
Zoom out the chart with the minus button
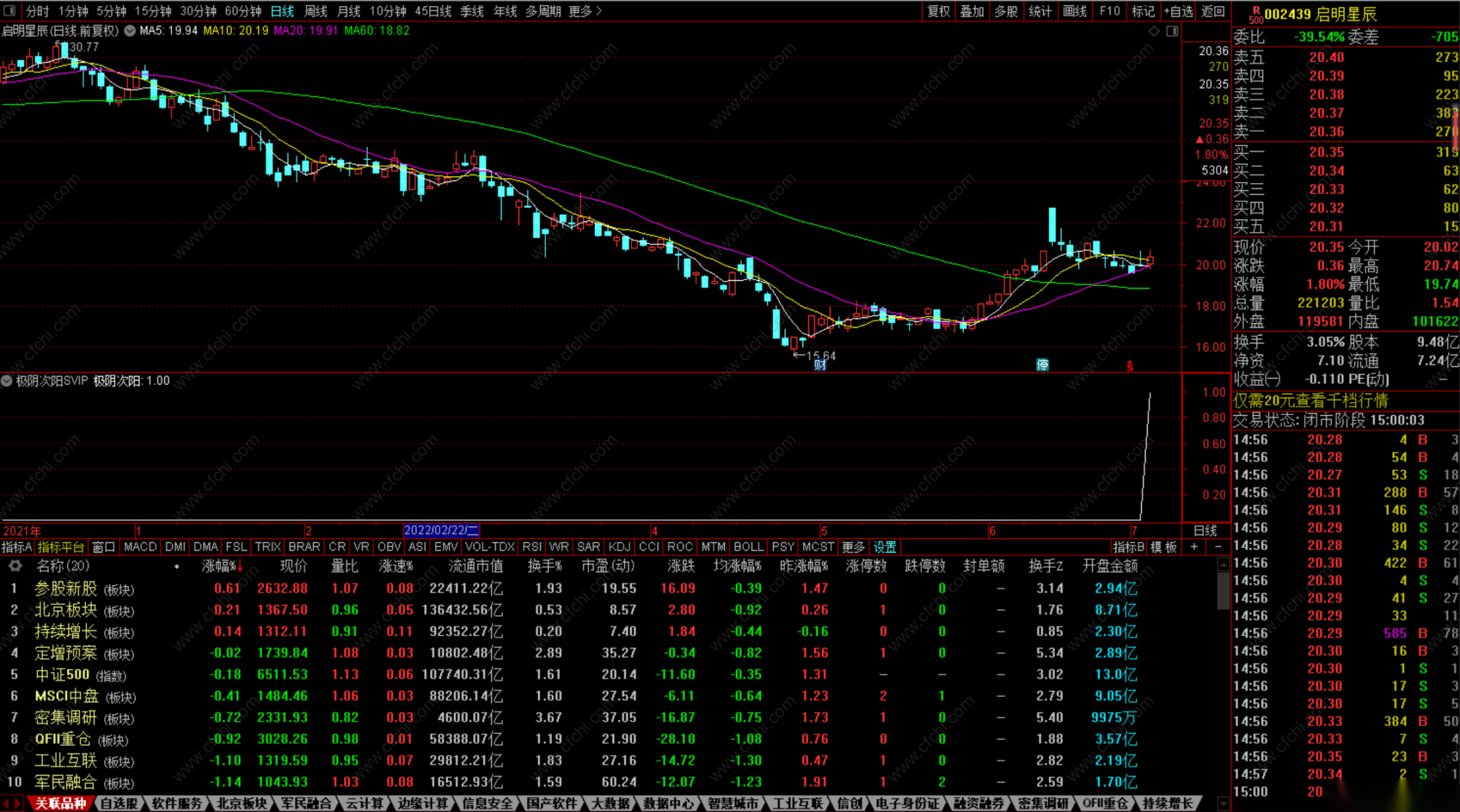[x=1218, y=547]
